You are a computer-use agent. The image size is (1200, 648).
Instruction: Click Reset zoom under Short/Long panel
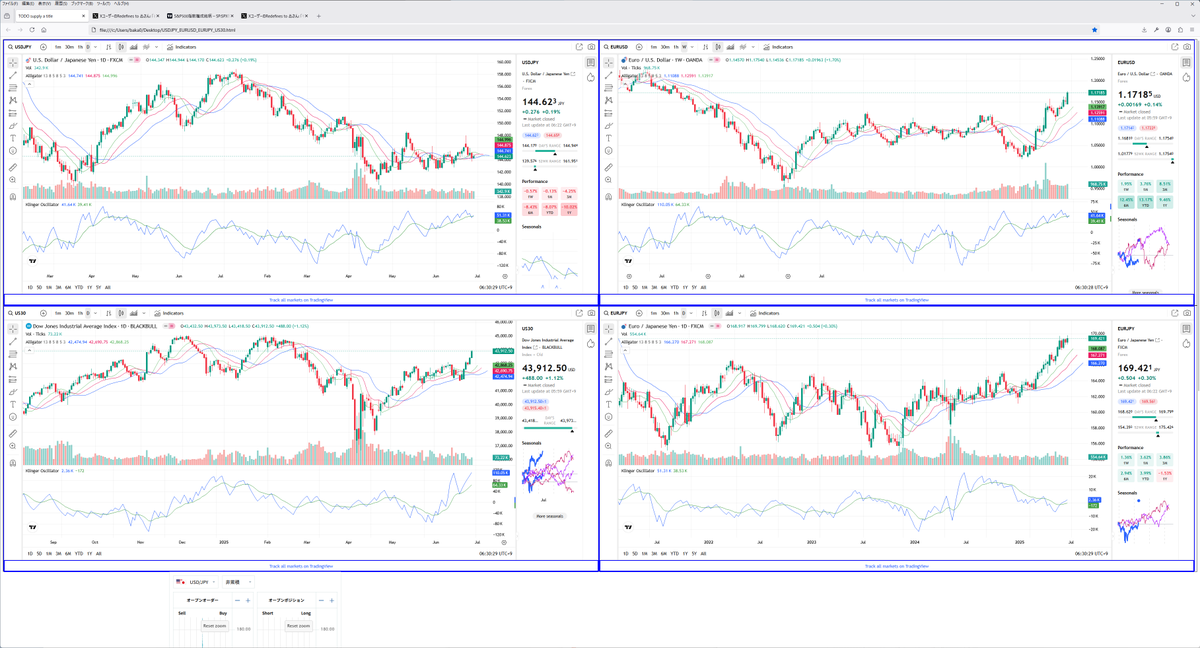coord(299,626)
